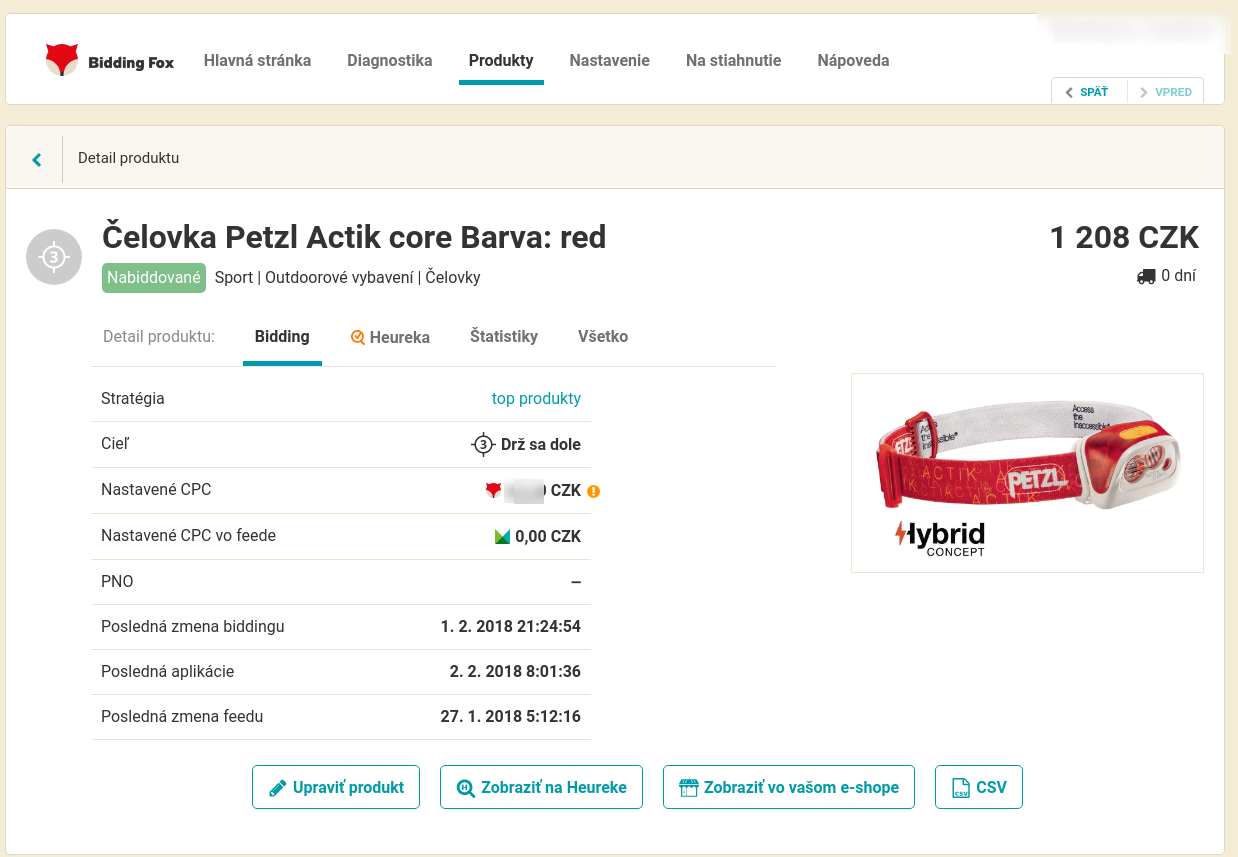Click the date 27. 1. 2018 5:12:16

click(511, 717)
